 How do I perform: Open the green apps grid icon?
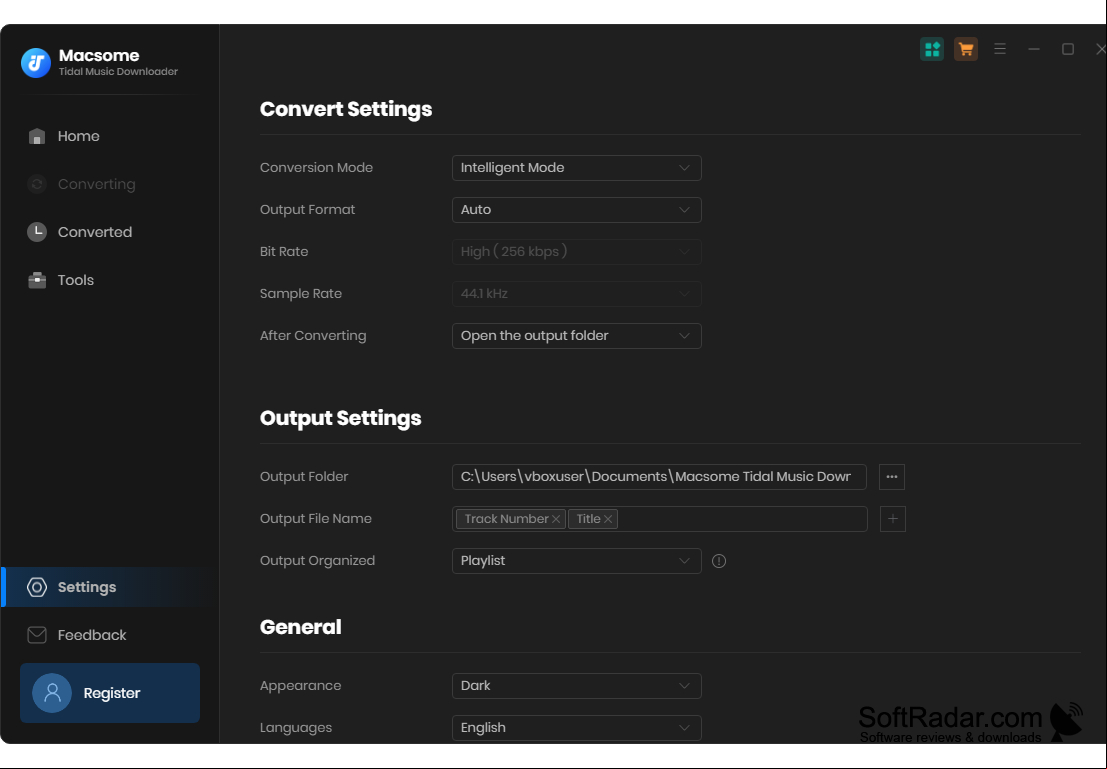pyautogui.click(x=932, y=49)
